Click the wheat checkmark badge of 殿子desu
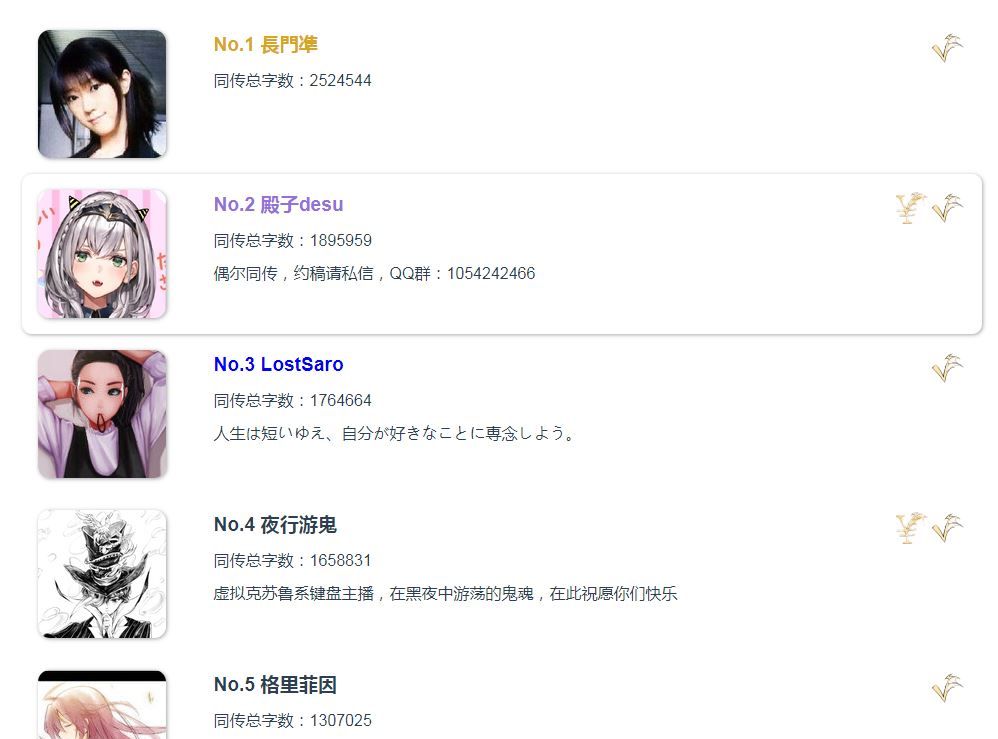This screenshot has width=998, height=739. [x=948, y=208]
